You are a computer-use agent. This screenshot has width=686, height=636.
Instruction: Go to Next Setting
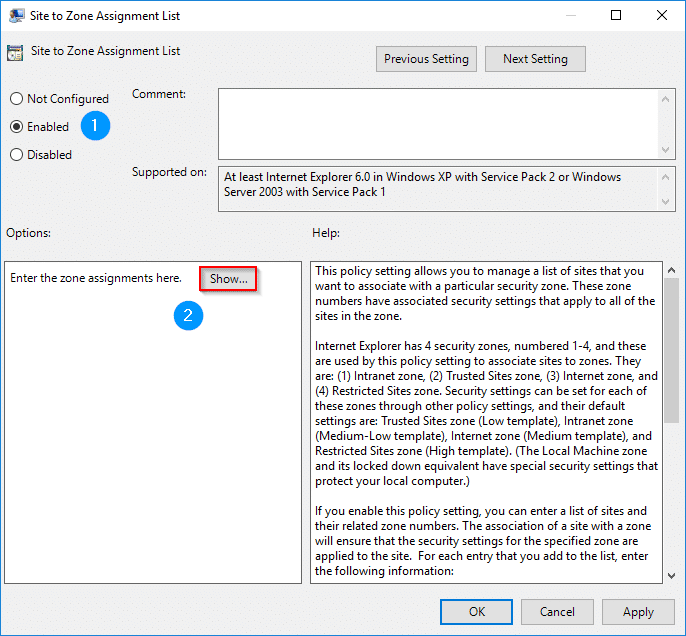point(535,59)
